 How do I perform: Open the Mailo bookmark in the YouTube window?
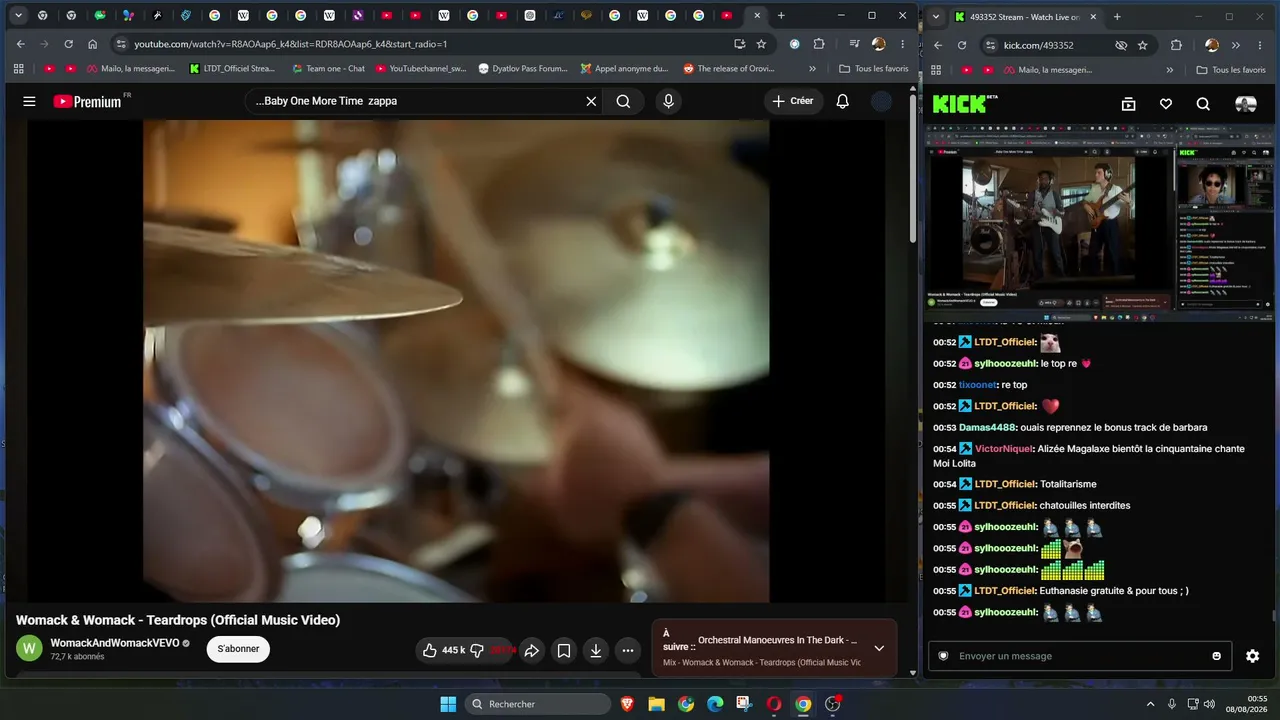click(129, 69)
